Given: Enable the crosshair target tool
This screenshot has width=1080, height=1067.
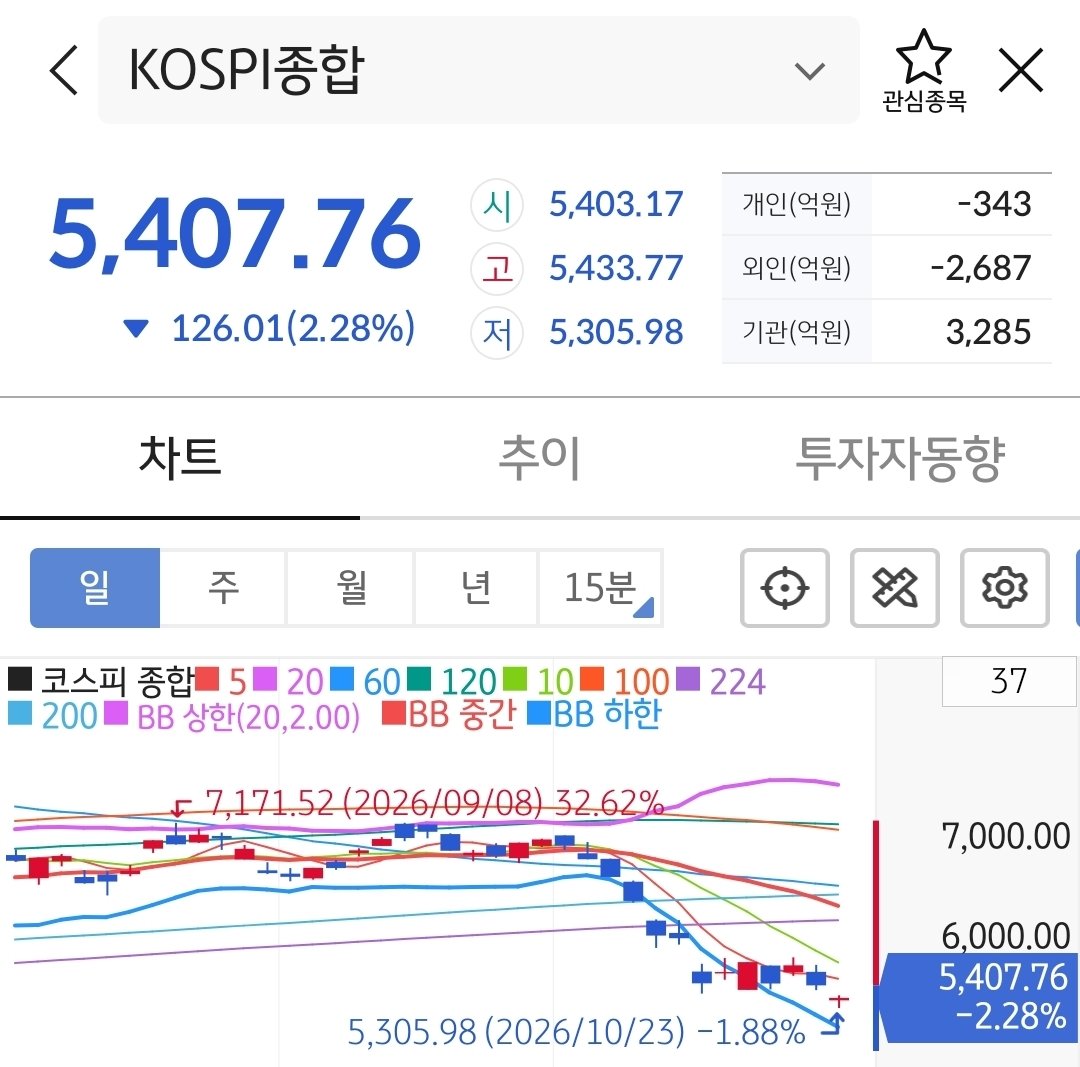Looking at the screenshot, I should click(x=785, y=588).
